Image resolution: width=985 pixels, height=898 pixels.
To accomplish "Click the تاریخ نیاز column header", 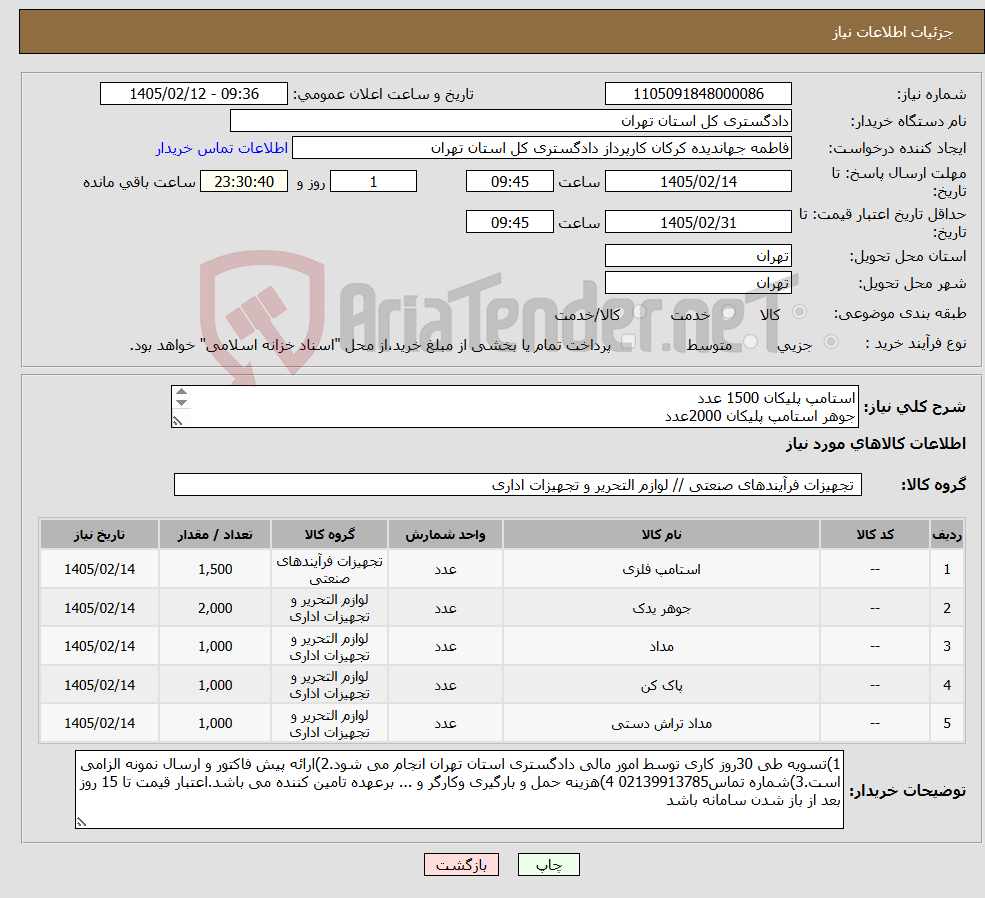I will (99, 534).
